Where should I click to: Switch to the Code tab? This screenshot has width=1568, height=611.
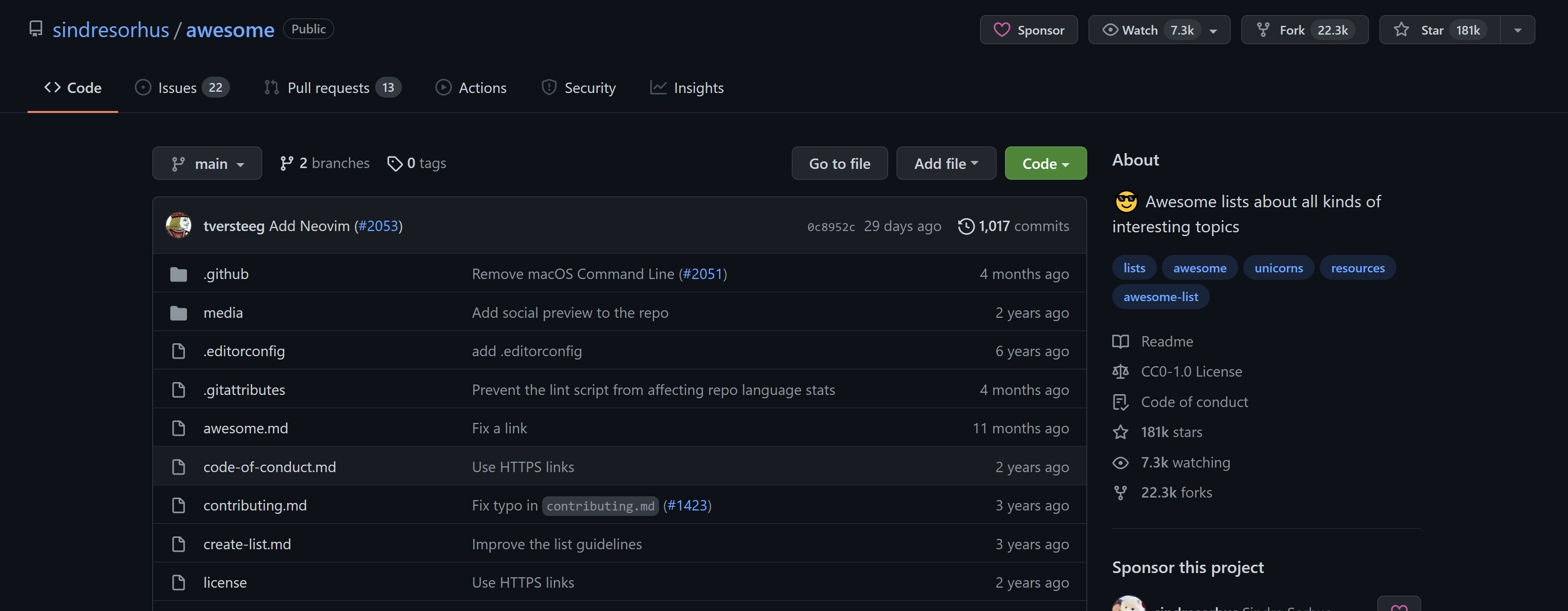click(73, 88)
